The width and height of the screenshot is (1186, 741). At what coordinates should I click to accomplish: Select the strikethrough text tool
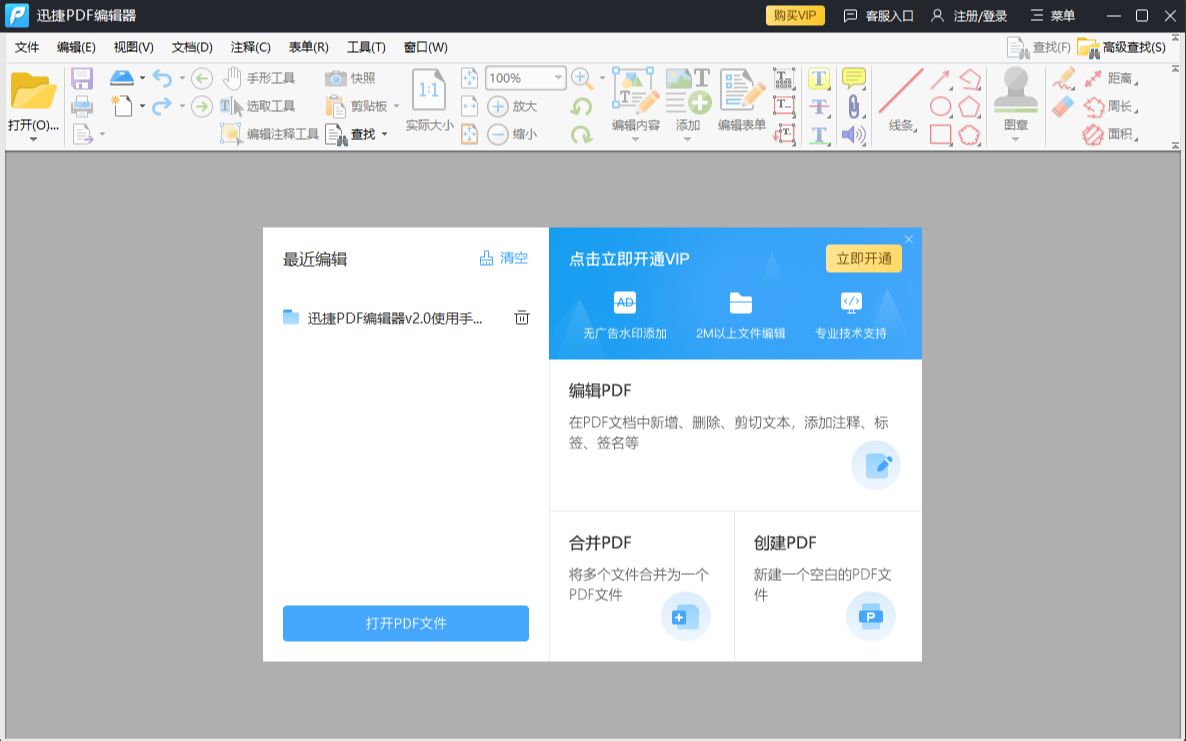819,106
